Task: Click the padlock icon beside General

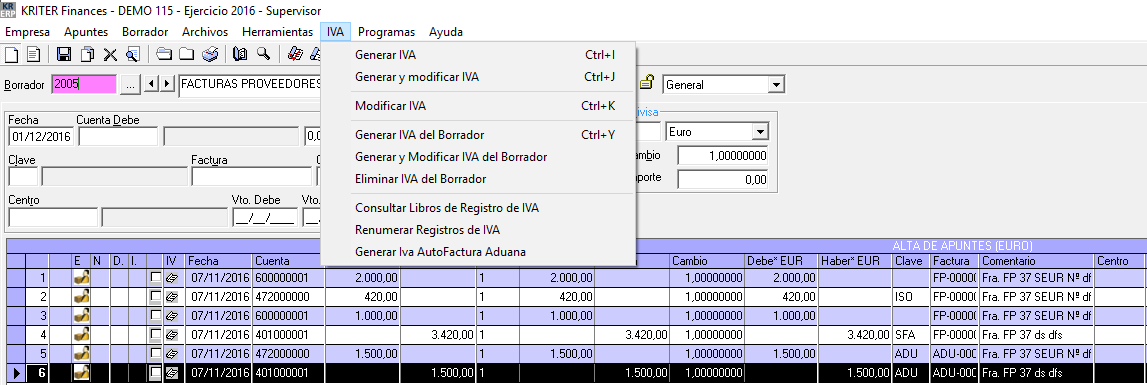Action: [647, 83]
